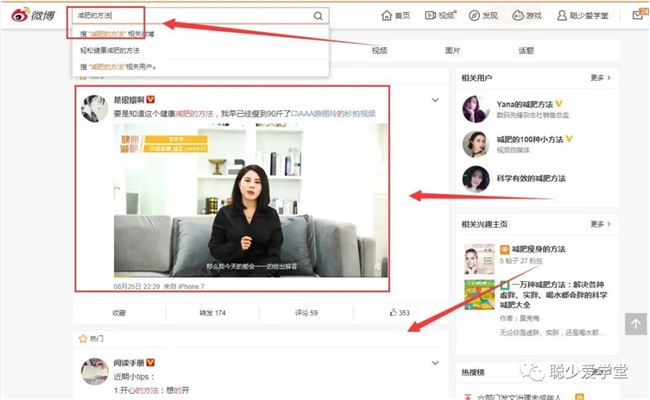Image resolution: width=650 pixels, height=400 pixels.
Task: Click the Weibo logo
Action: (32, 15)
